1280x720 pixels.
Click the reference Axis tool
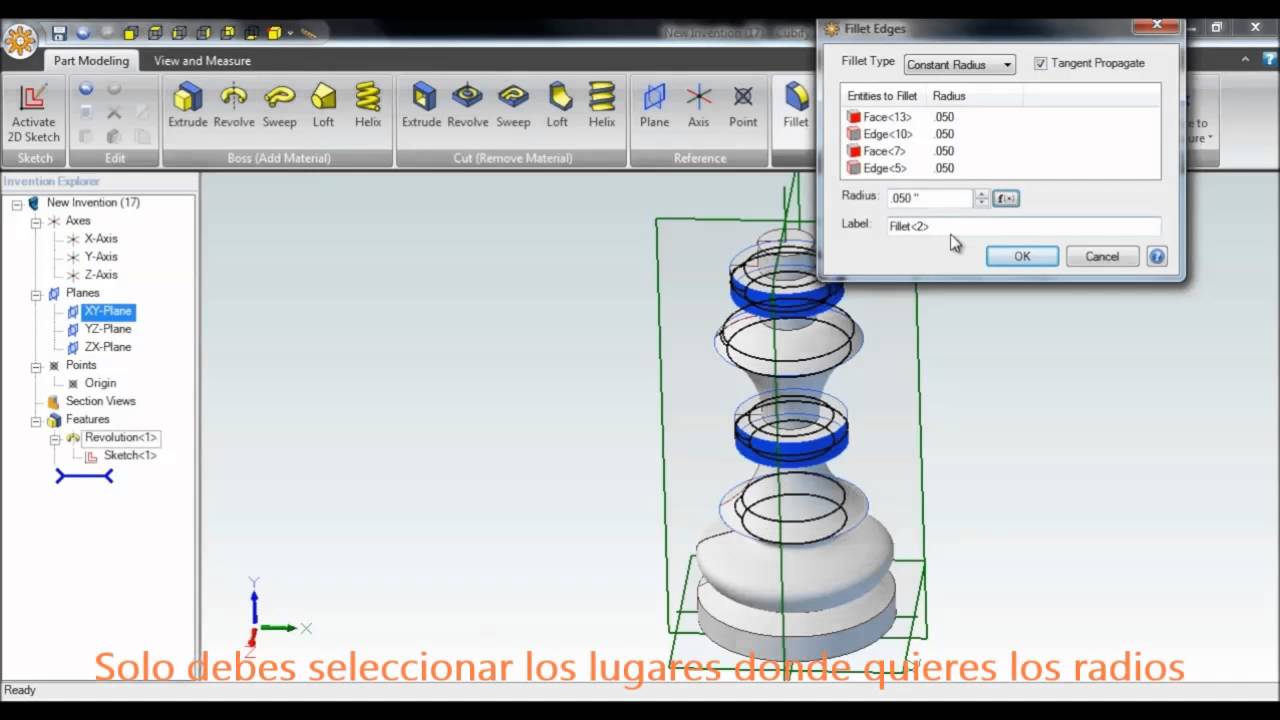click(x=698, y=106)
